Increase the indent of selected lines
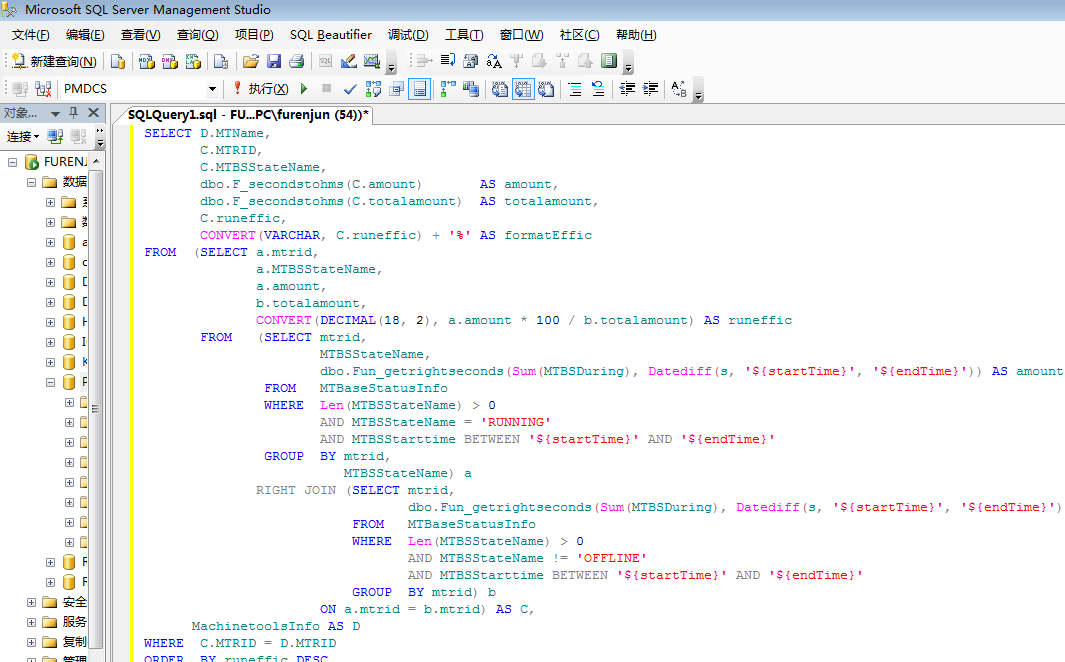 [650, 89]
